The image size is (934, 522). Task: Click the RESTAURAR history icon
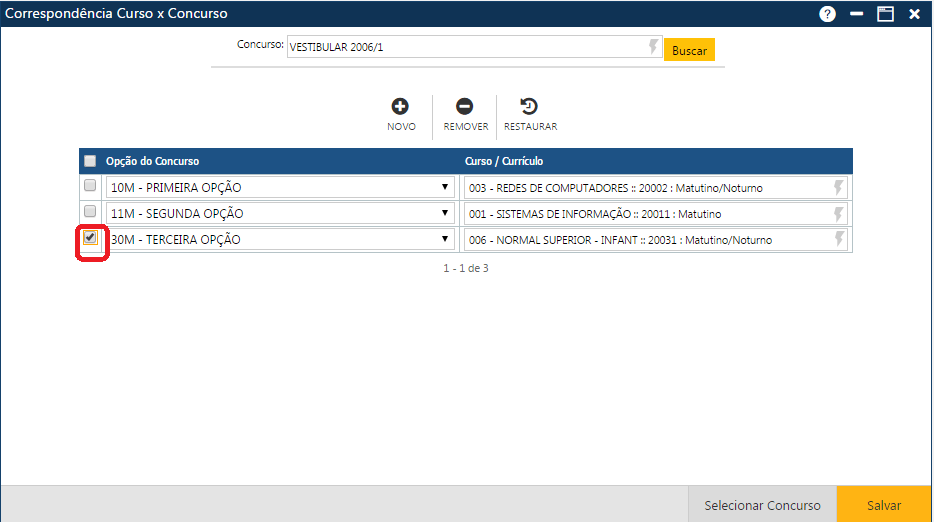point(530,107)
